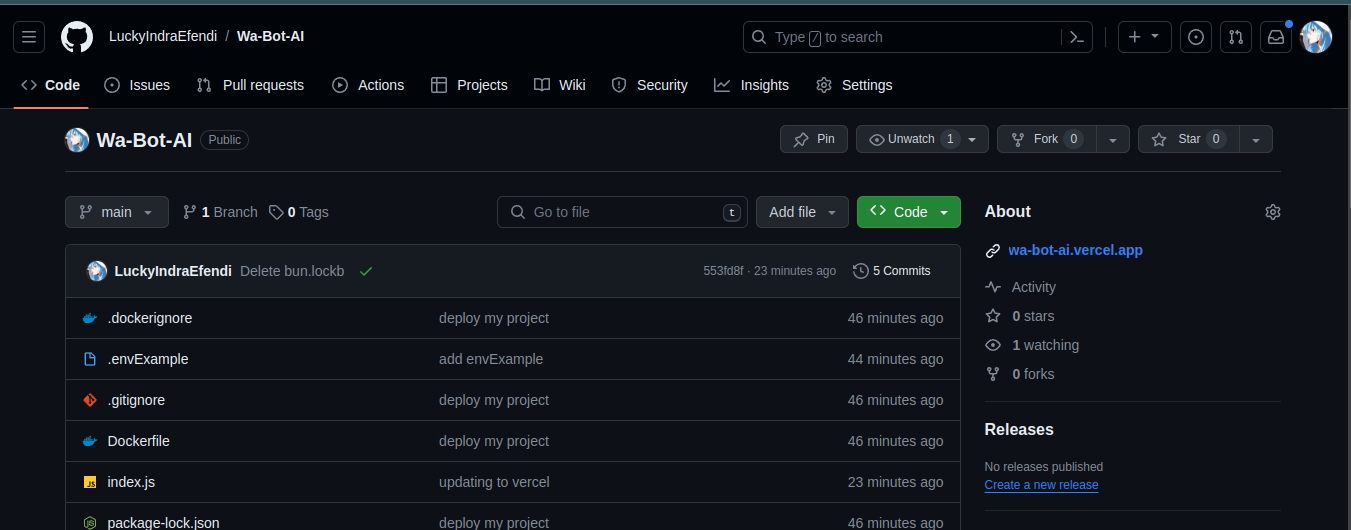Click the repository owner avatar beside Wa-Bot-AI
The width and height of the screenshot is (1351, 530).
click(77, 140)
